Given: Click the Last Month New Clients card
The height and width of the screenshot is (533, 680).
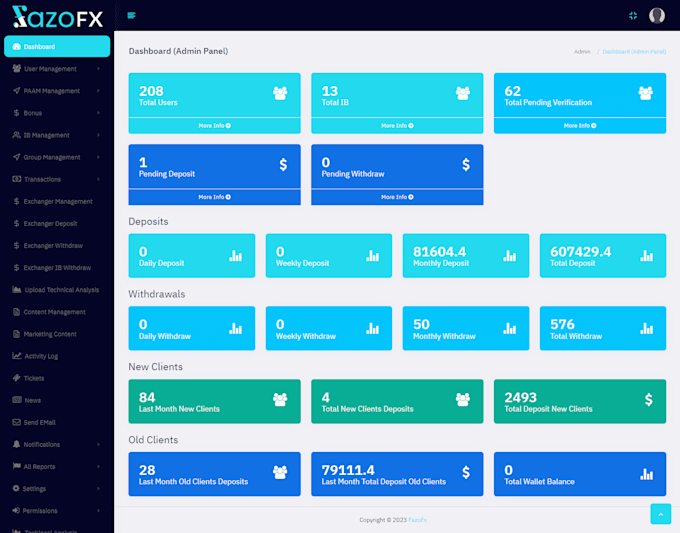Looking at the screenshot, I should tap(214, 401).
